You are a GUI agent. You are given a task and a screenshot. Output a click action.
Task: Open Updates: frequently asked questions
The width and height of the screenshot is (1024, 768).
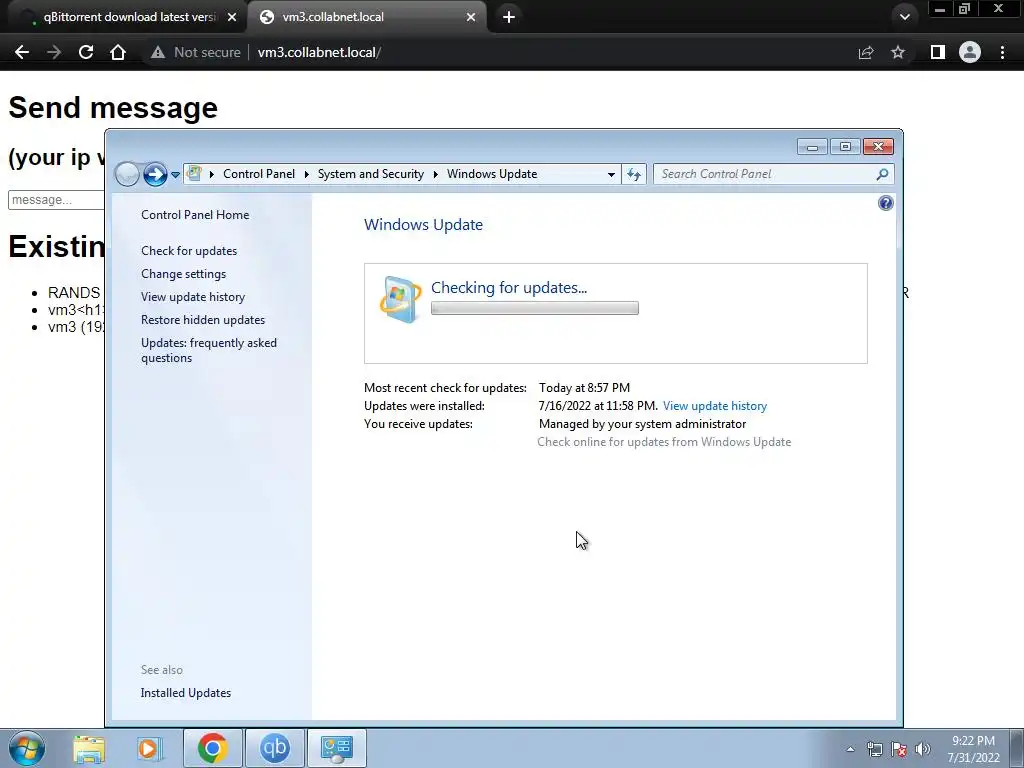(x=209, y=350)
